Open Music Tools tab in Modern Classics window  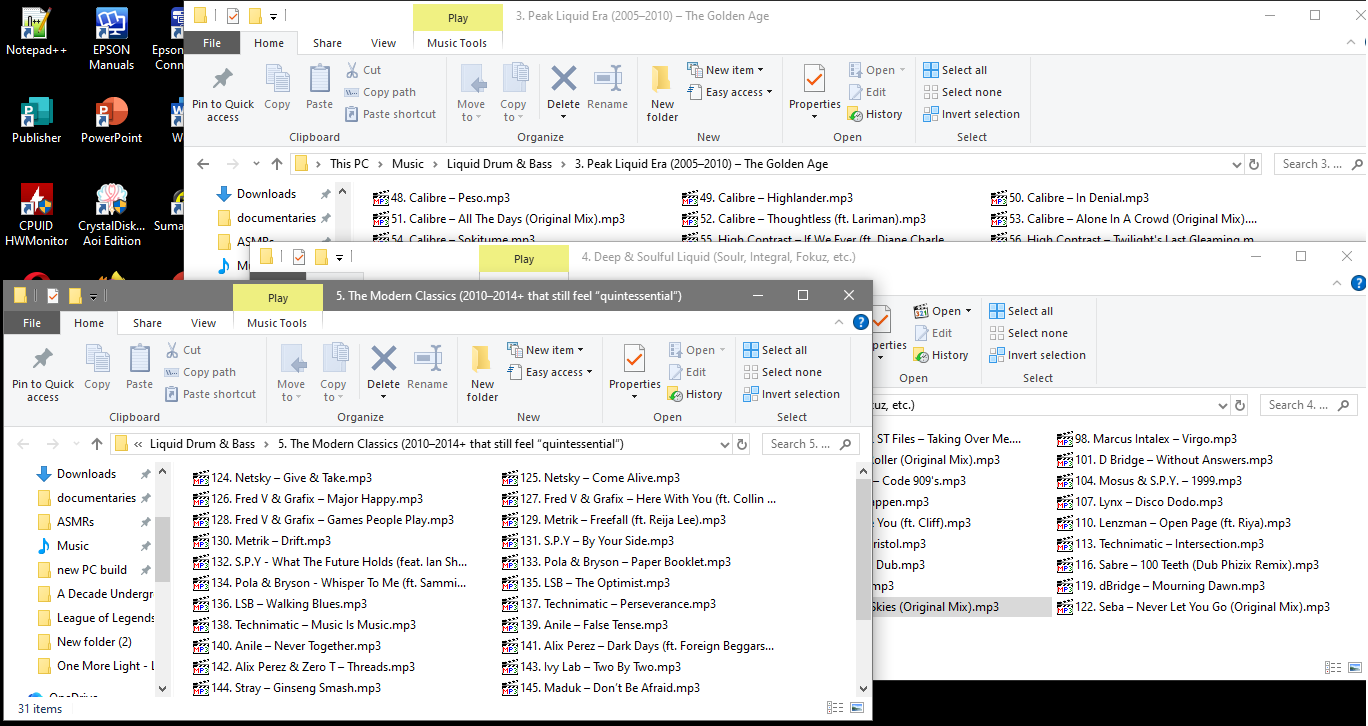coord(277,323)
